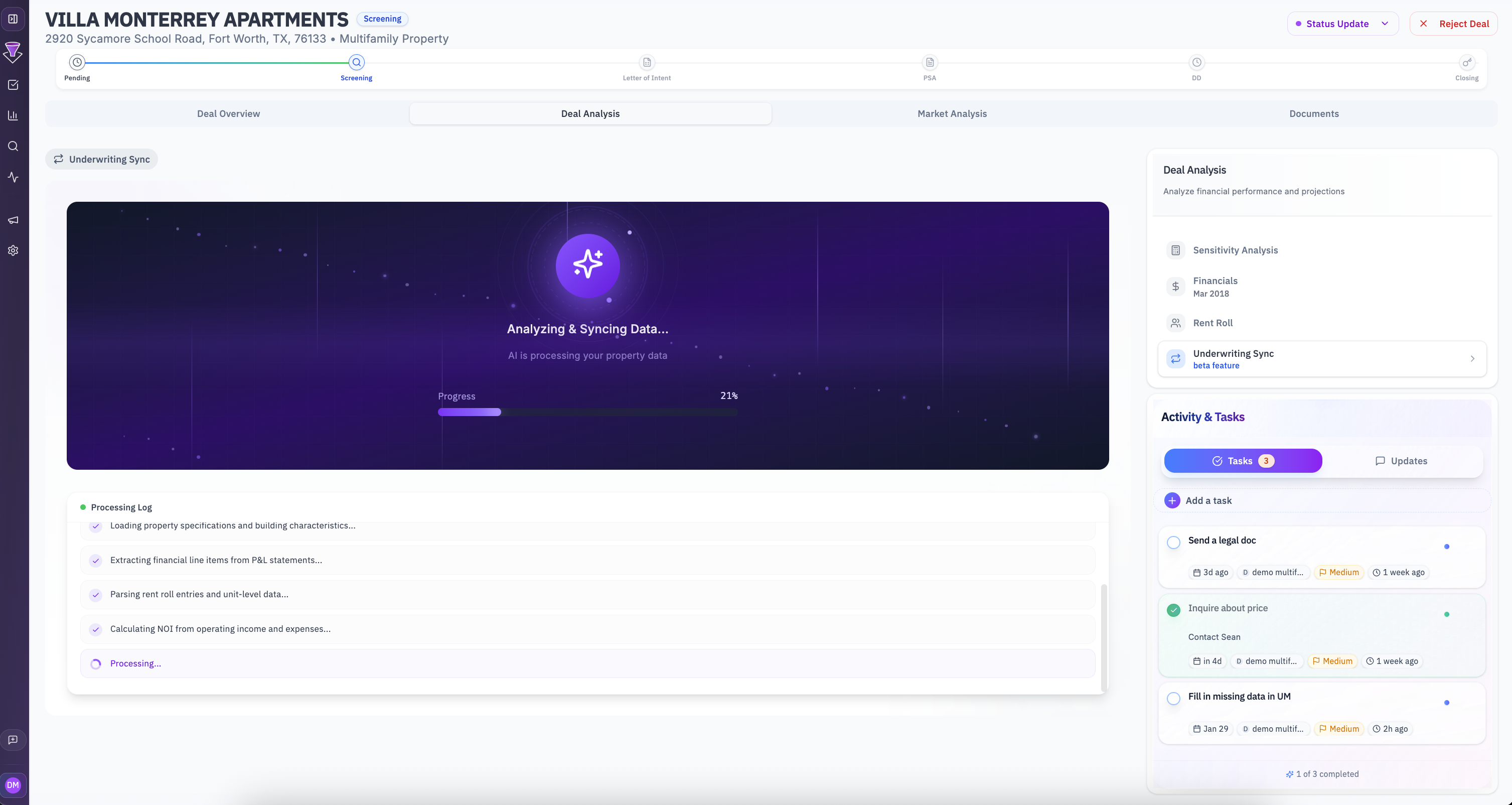Click the funnel icon in left sidebar

click(x=13, y=52)
